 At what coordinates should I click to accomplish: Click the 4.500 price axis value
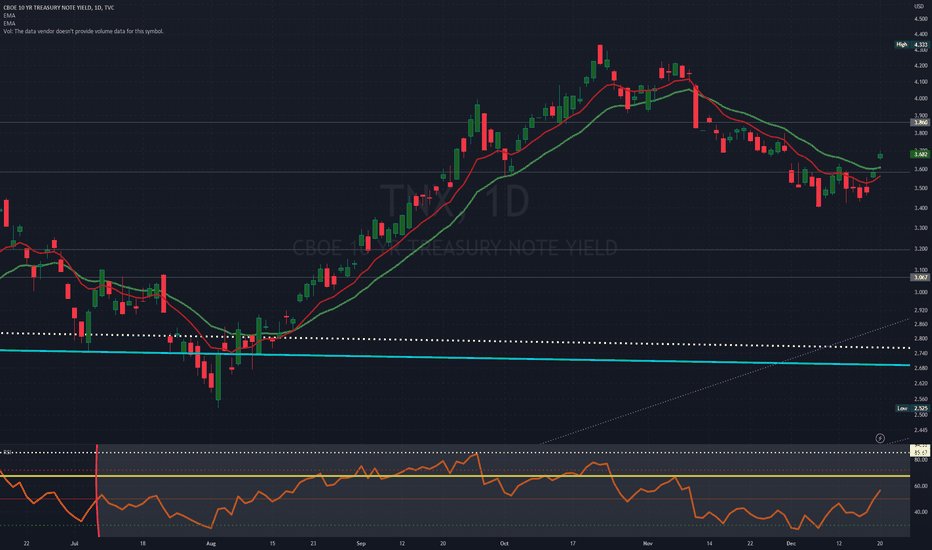click(x=921, y=19)
